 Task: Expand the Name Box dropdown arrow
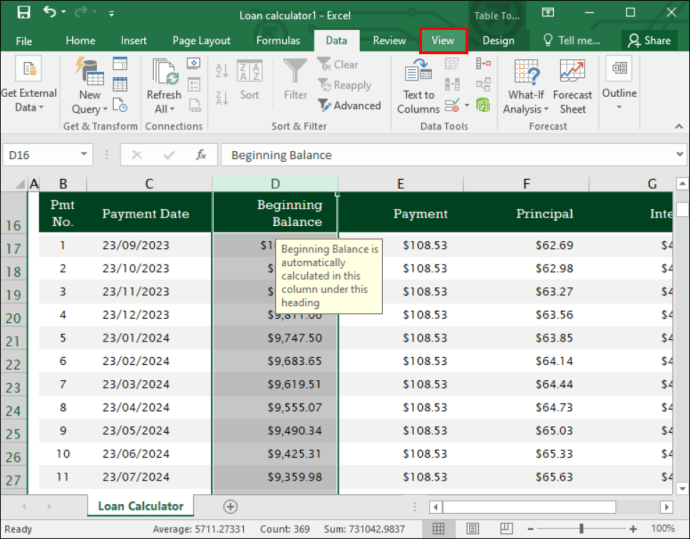[x=84, y=154]
